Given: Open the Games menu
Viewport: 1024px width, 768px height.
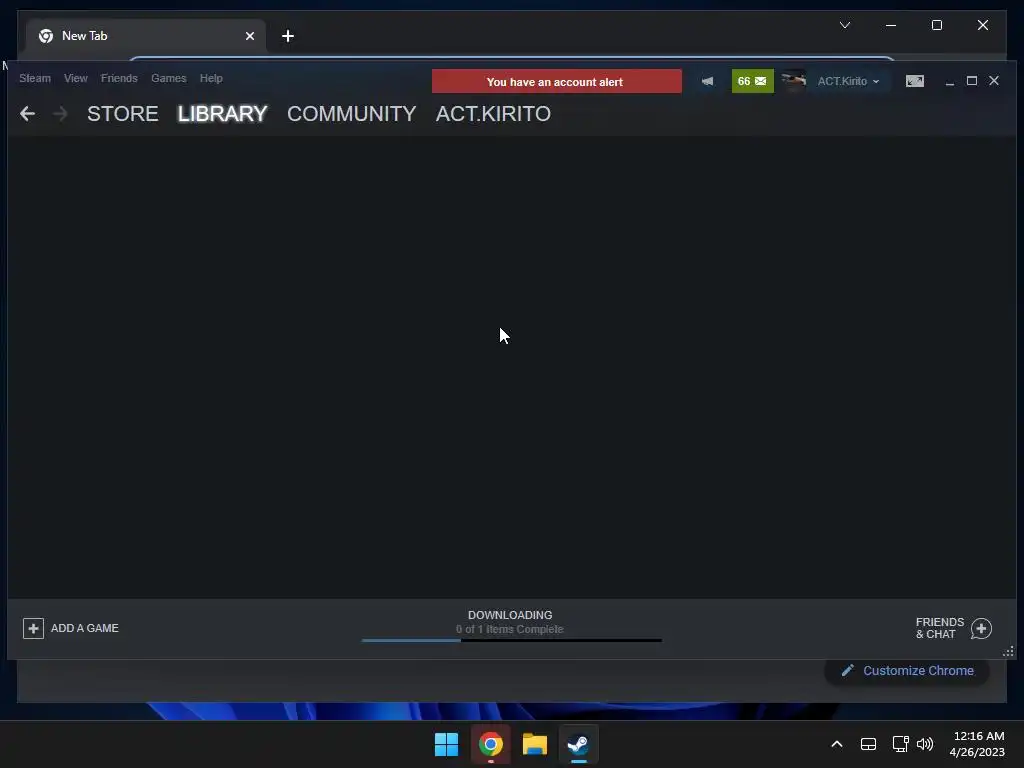Looking at the screenshot, I should pos(168,78).
